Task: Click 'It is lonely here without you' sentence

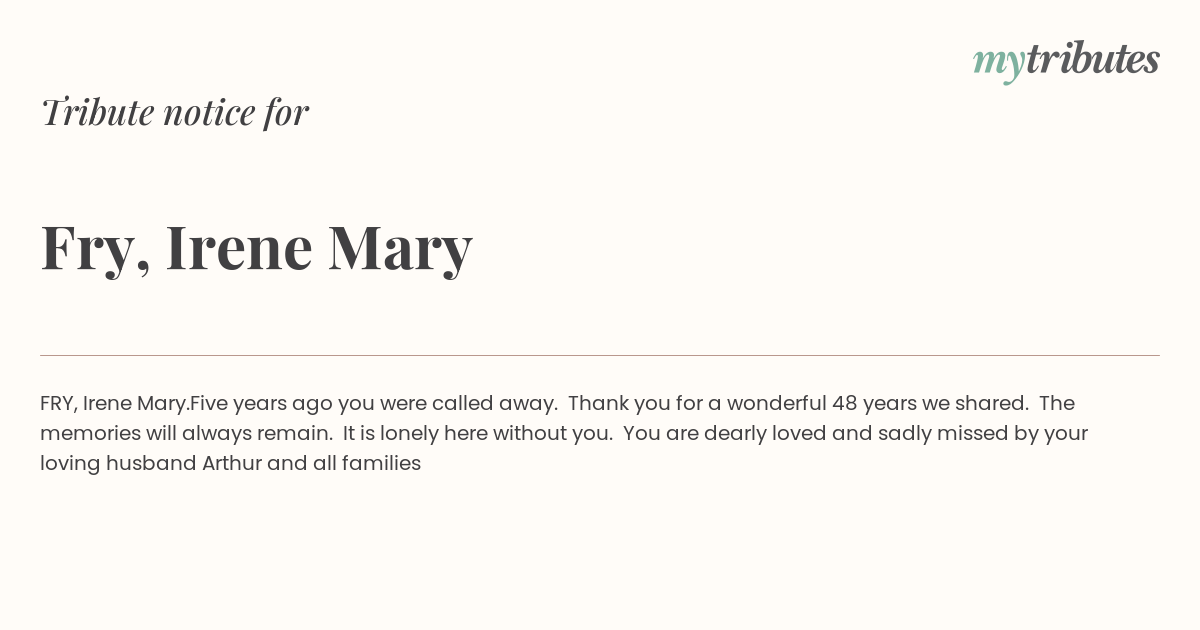Action: [478, 434]
